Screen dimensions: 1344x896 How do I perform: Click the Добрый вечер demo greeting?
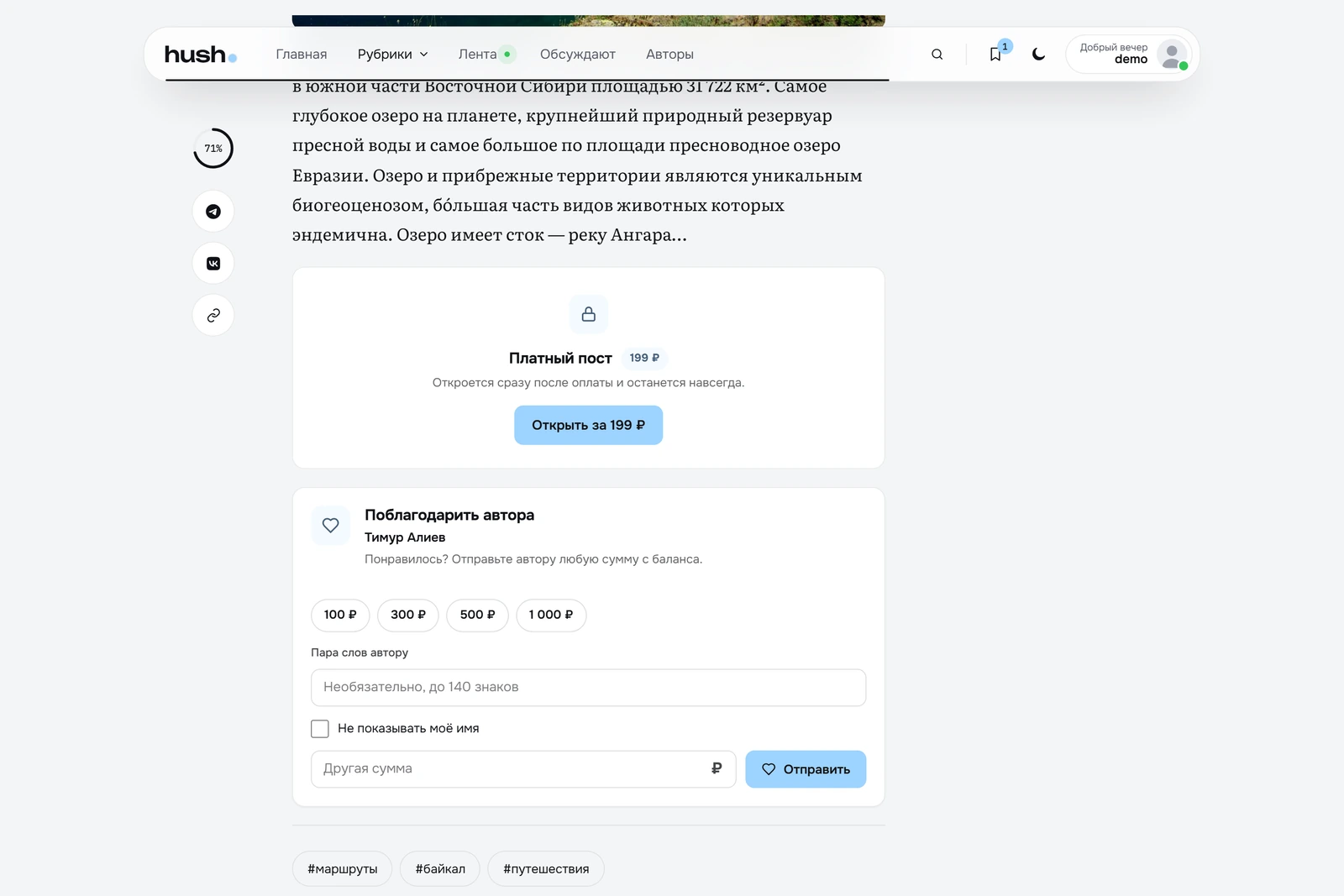point(1114,54)
